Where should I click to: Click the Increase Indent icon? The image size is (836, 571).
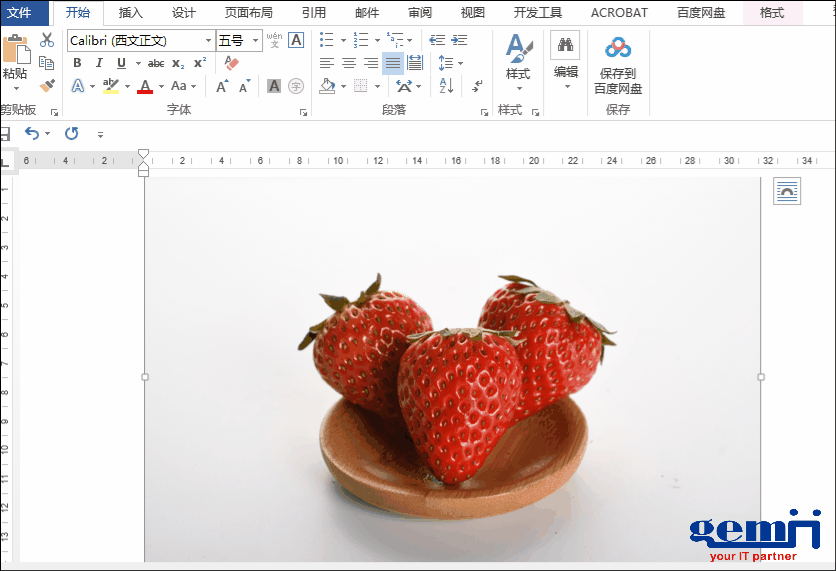point(458,40)
